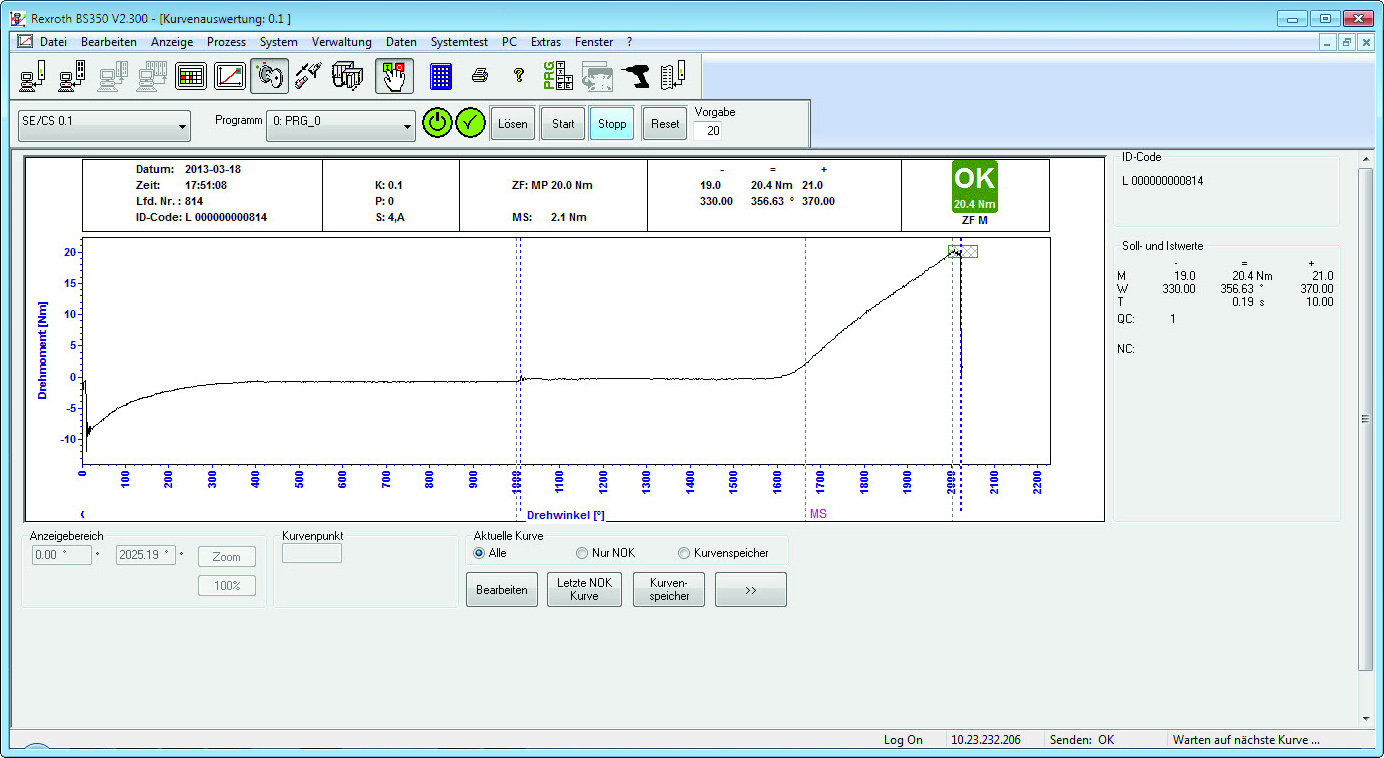Screen dimensions: 1384x758
Task: Open the Extras menu
Action: coord(546,42)
